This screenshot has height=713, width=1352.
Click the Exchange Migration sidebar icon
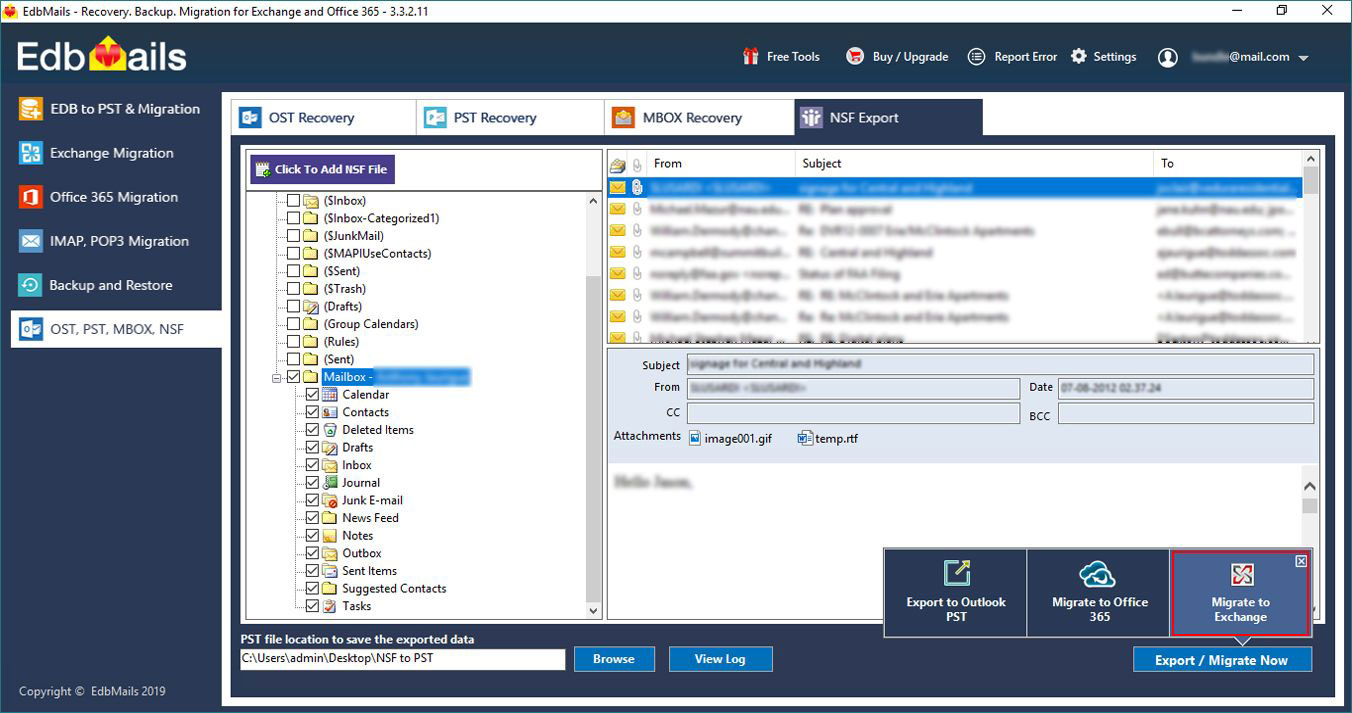(x=31, y=153)
